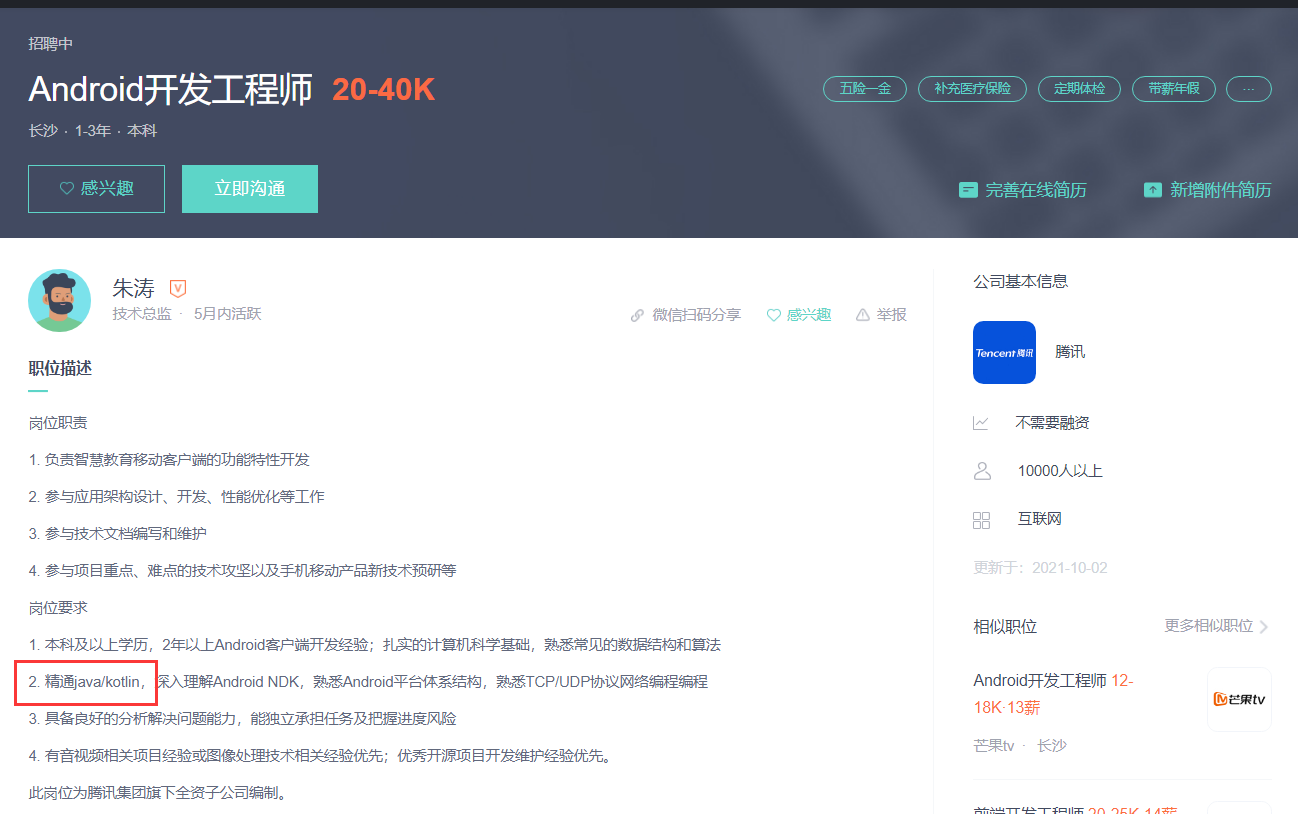The width and height of the screenshot is (1298, 814).
Task: Click the 相似职位 heading
Action: [x=1005, y=627]
